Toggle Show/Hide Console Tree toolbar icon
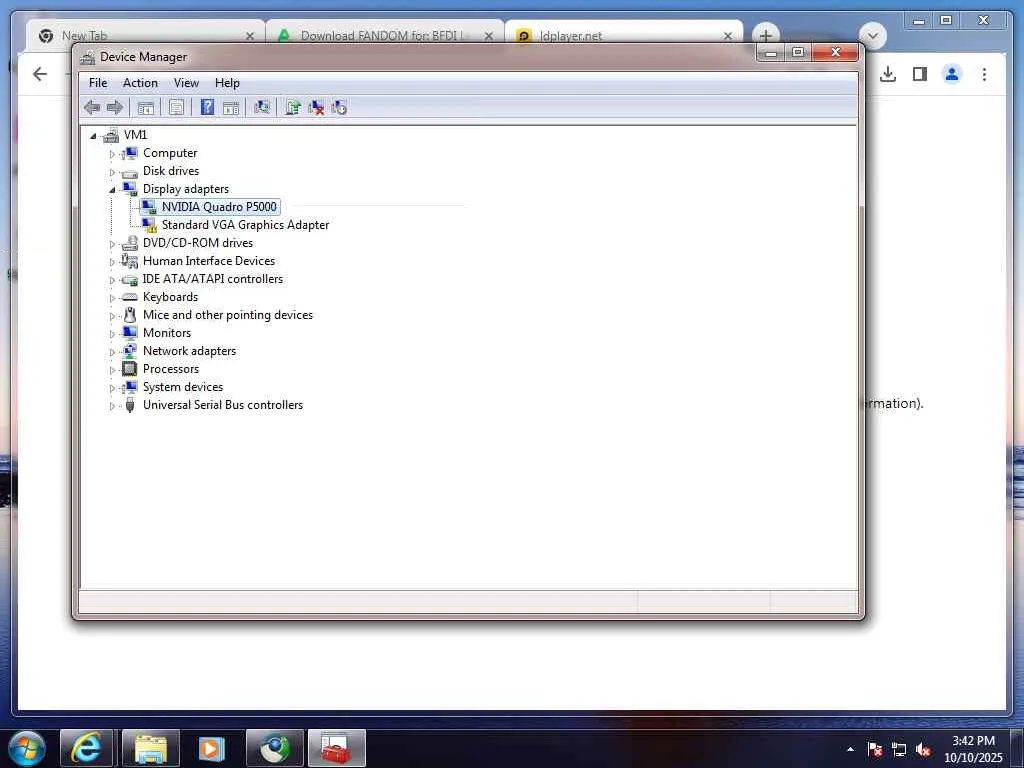 (146, 108)
